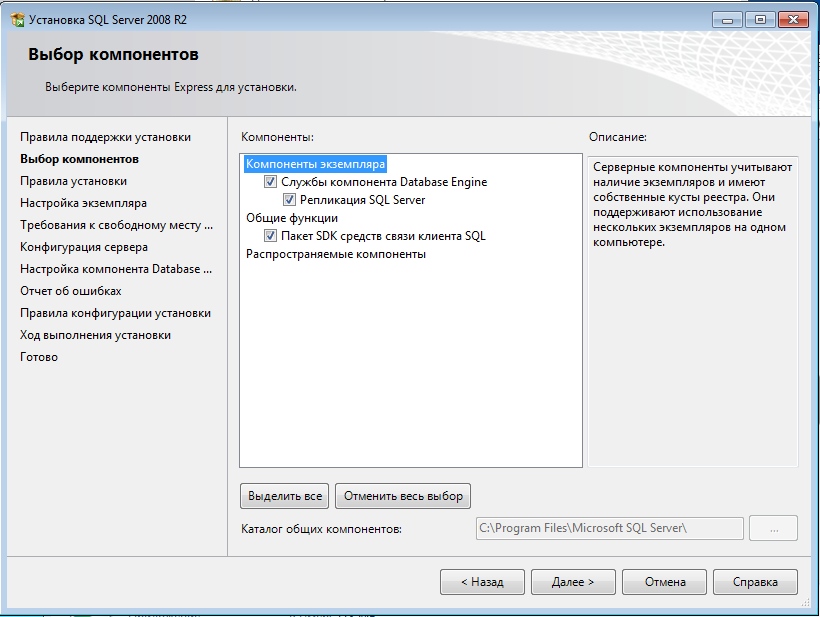
Task: Click the Репликация SQL Server label
Action: click(x=362, y=200)
